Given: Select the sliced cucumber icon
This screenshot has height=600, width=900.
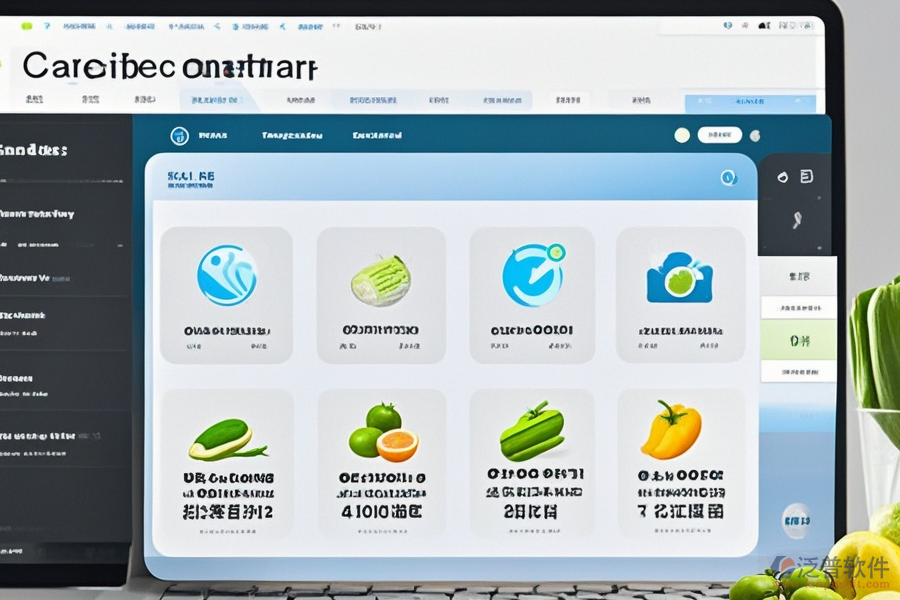Looking at the screenshot, I should pyautogui.click(x=226, y=438).
